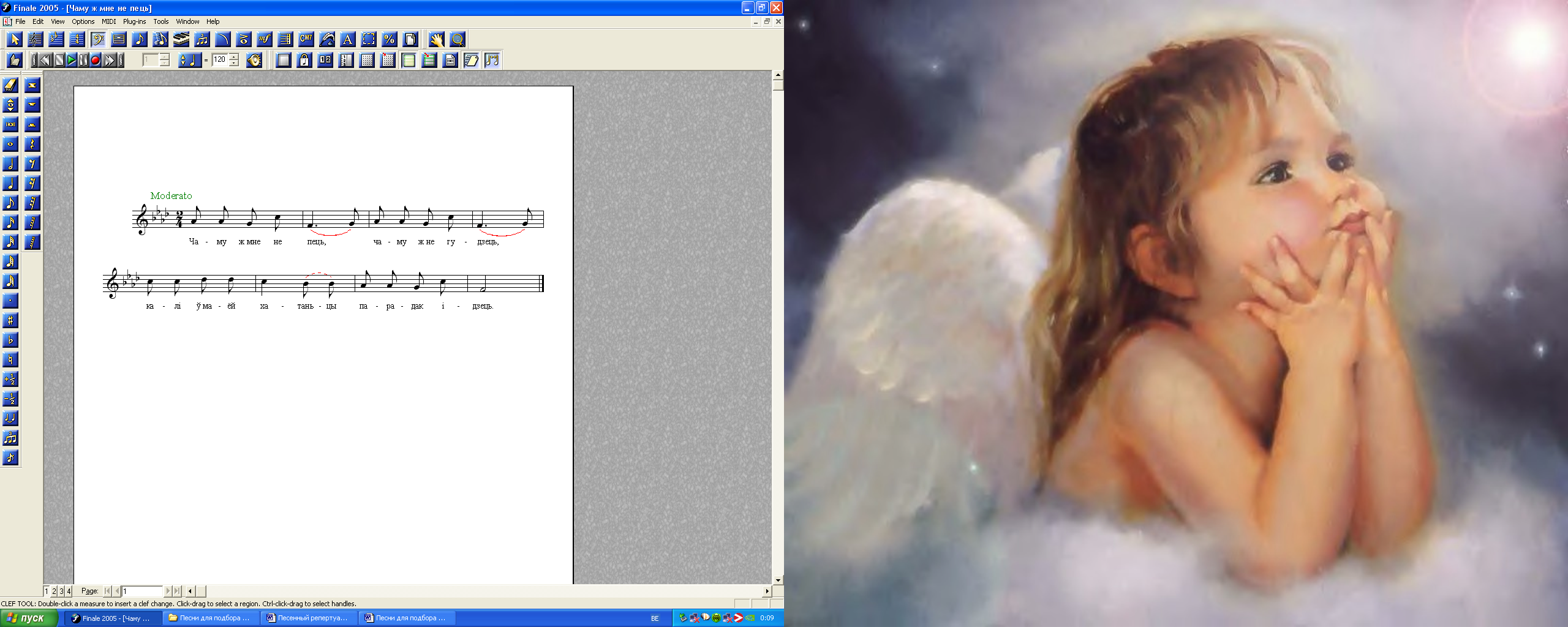Image resolution: width=1568 pixels, height=627 pixels.
Task: Select the Hand Grabber tool
Action: point(436,40)
